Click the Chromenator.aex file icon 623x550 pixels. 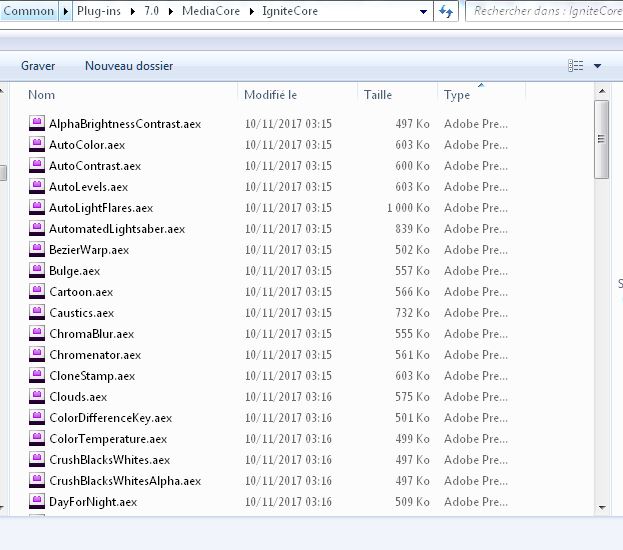pos(37,354)
